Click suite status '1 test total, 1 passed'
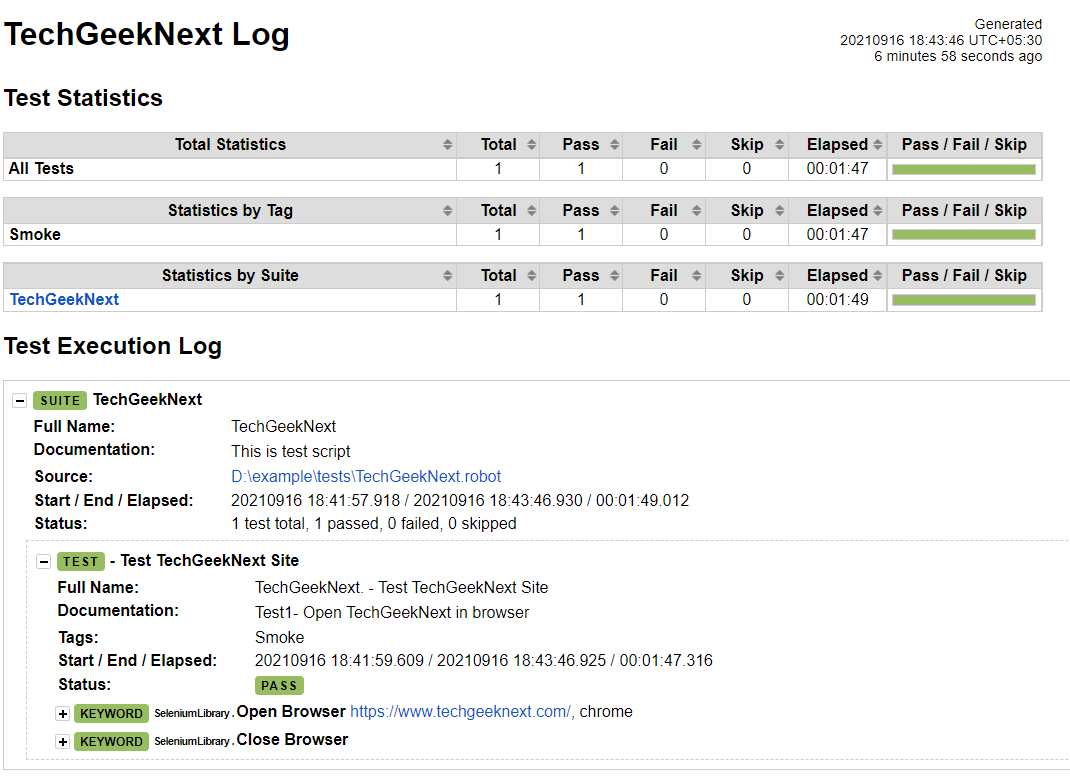The image size is (1070, 777). (x=305, y=524)
